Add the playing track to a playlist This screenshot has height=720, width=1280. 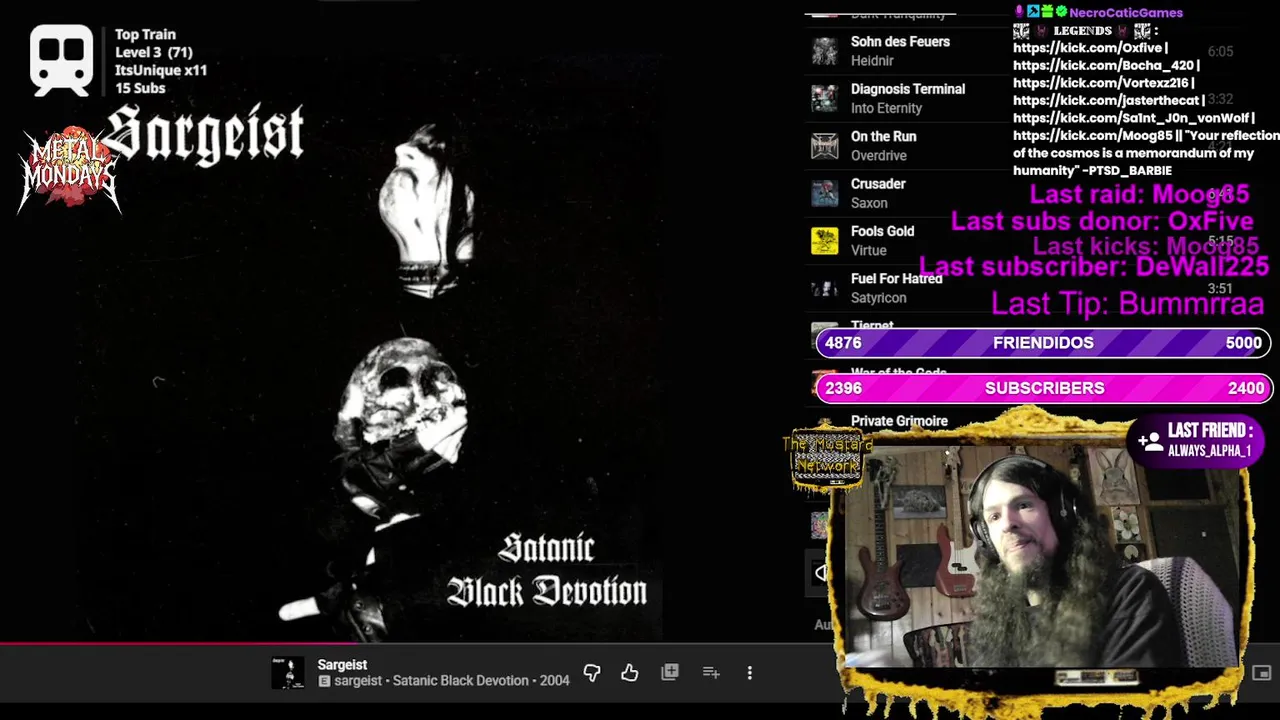click(711, 673)
